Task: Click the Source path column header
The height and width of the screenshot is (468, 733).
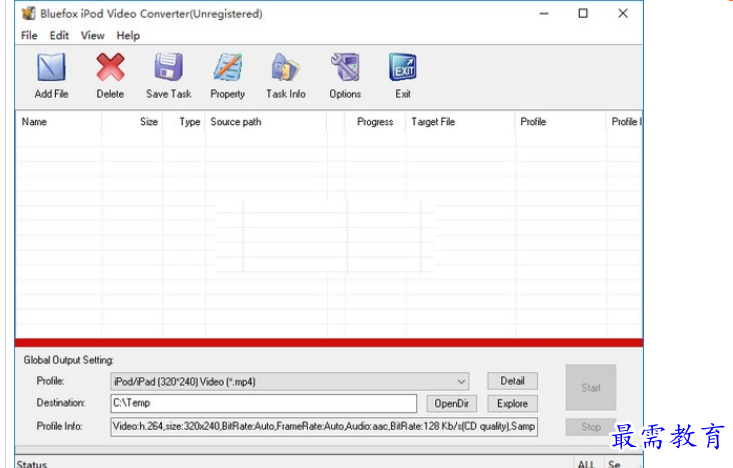Action: pyautogui.click(x=266, y=122)
